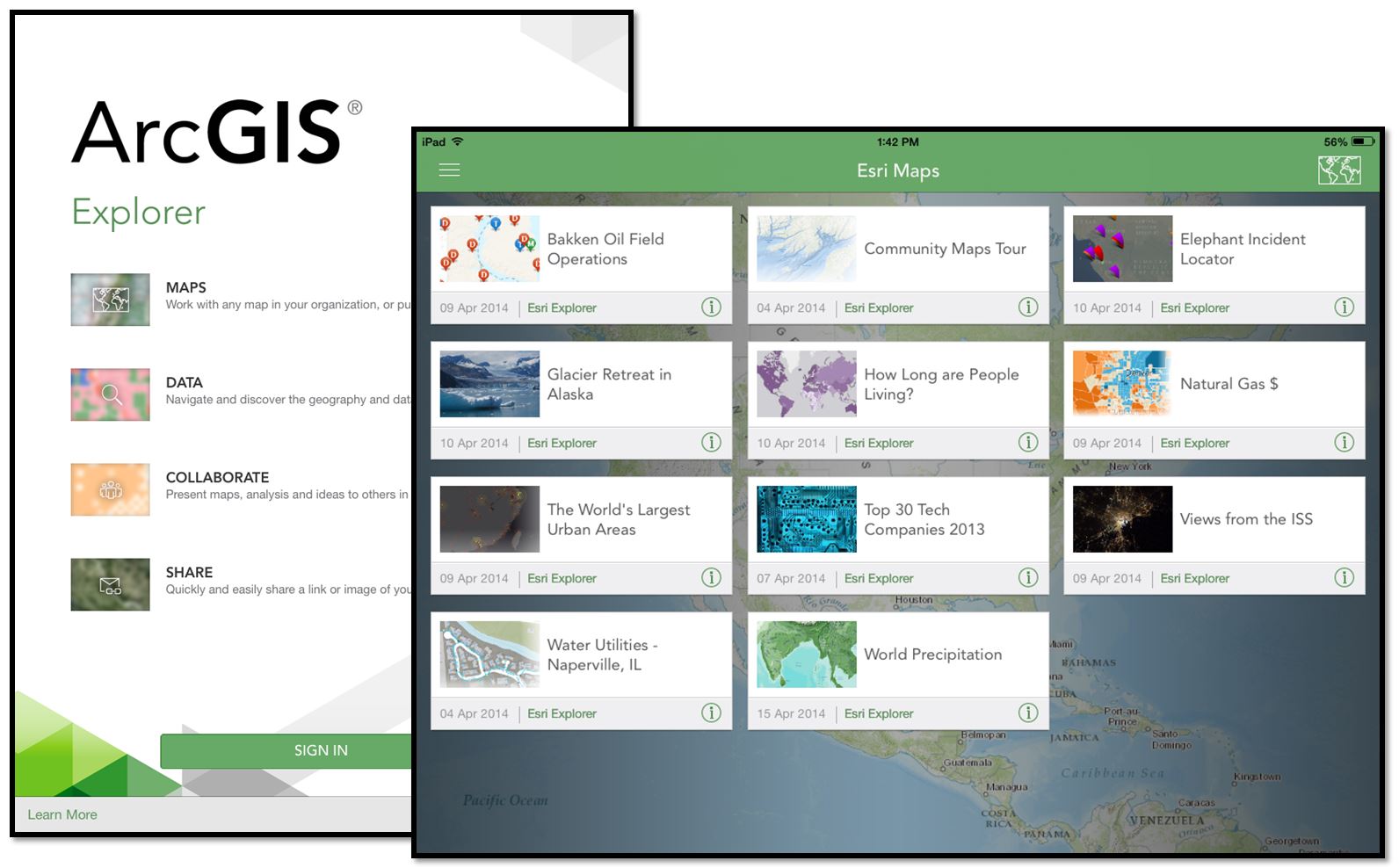Viewport: 1399px width, 868px height.
Task: Open World's Largest Urban Areas thumbnail
Action: pyautogui.click(x=489, y=519)
